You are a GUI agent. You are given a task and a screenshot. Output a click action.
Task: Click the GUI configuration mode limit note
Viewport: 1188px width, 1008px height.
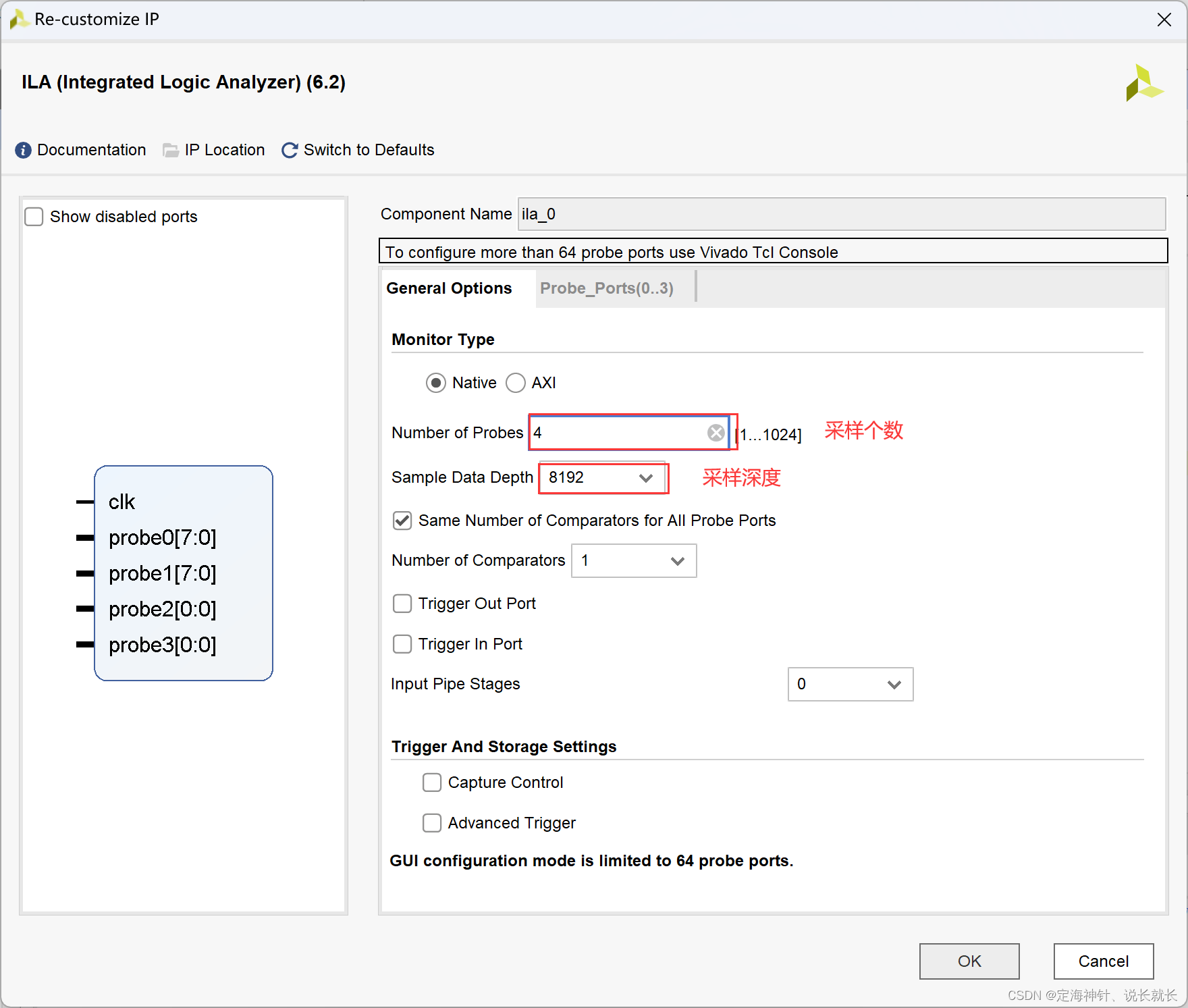pos(592,861)
